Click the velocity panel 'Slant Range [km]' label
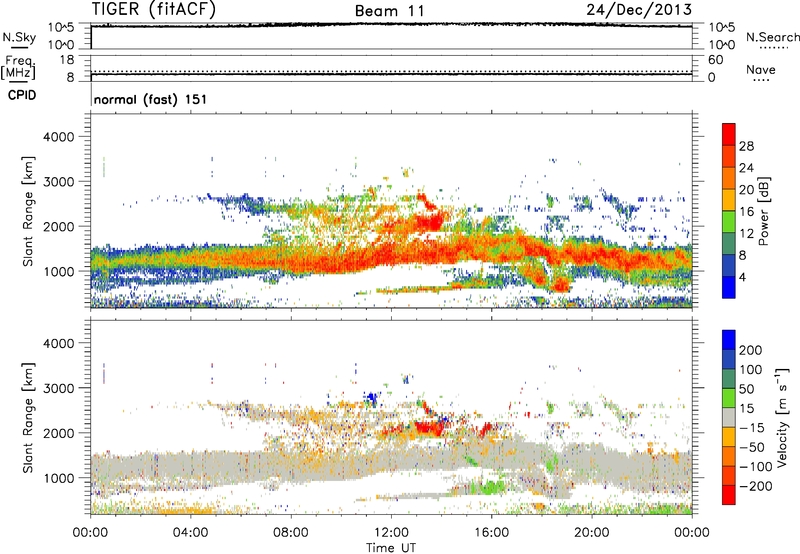This screenshot has height=554, width=800. coord(28,418)
